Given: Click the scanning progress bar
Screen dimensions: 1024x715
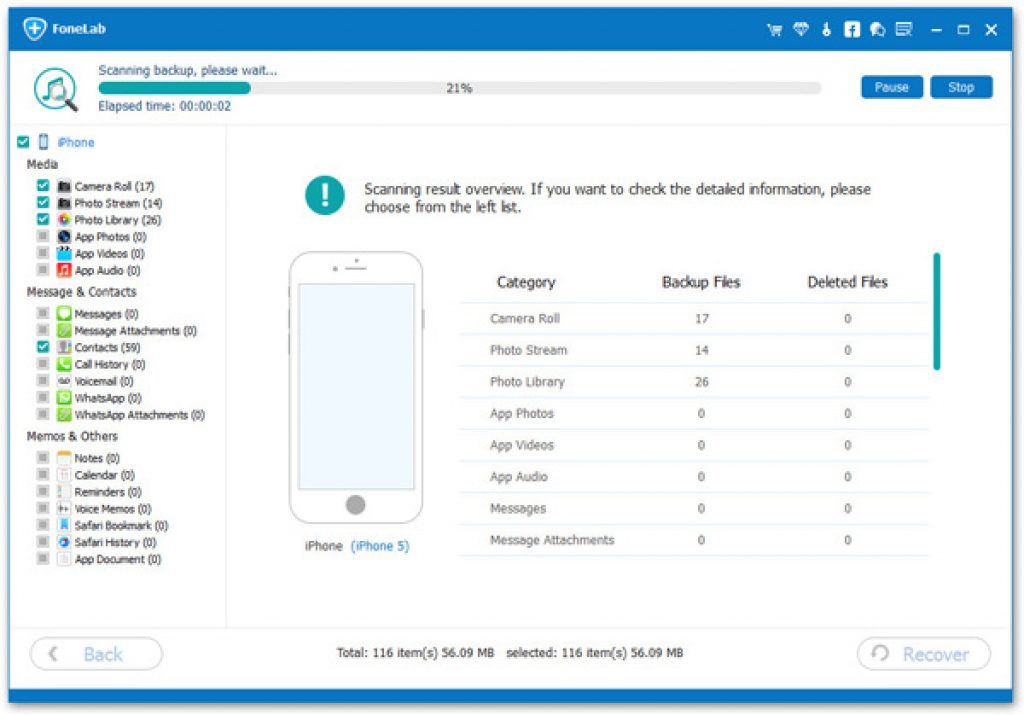Looking at the screenshot, I should (x=459, y=88).
